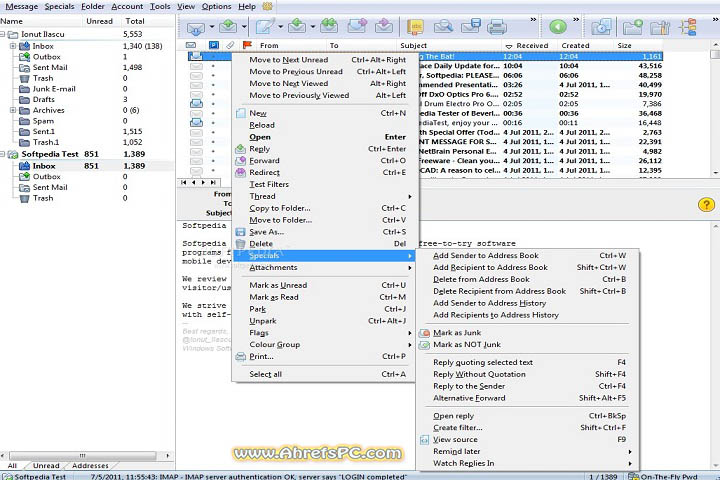The width and height of the screenshot is (720, 480).
Task: Collapse the Ionut Ilascu account tree
Action: pos(2,34)
